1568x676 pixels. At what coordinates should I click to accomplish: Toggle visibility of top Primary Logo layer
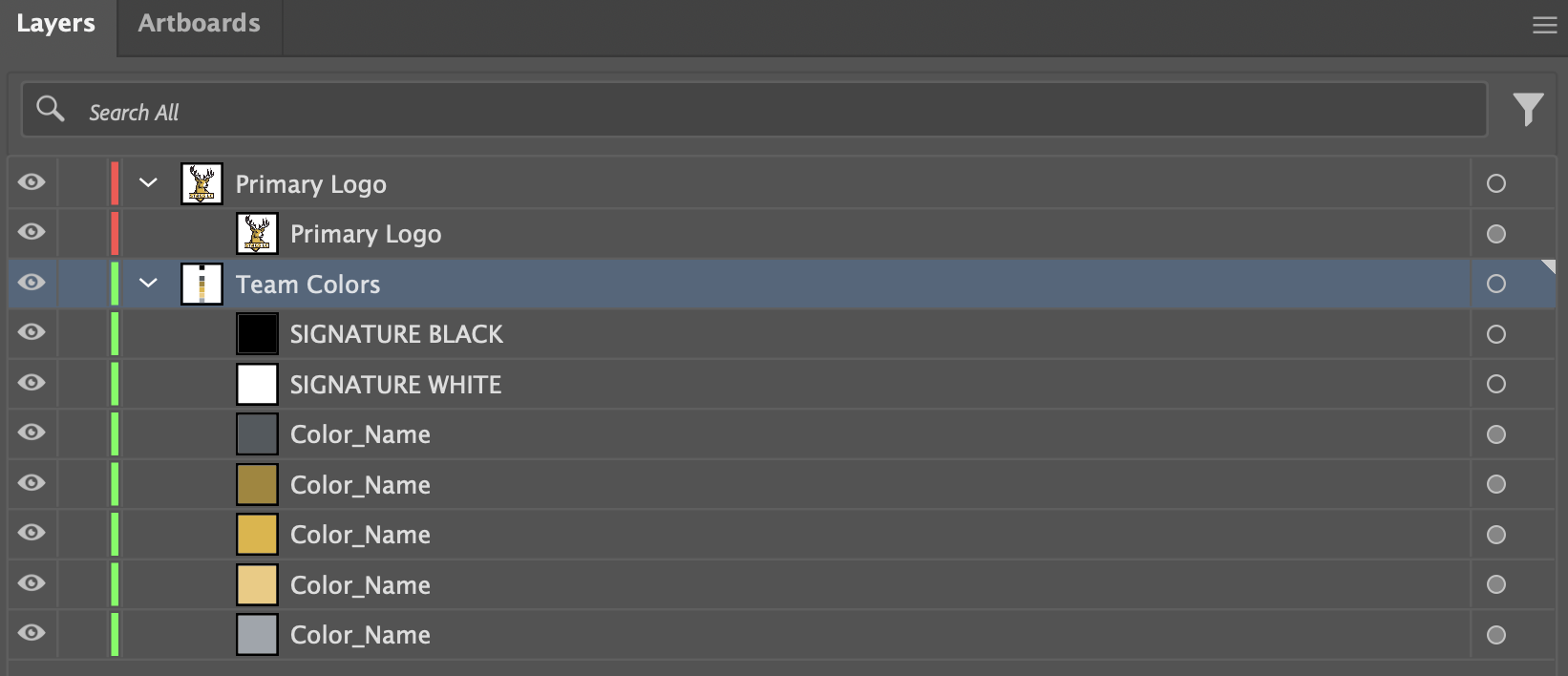32,182
